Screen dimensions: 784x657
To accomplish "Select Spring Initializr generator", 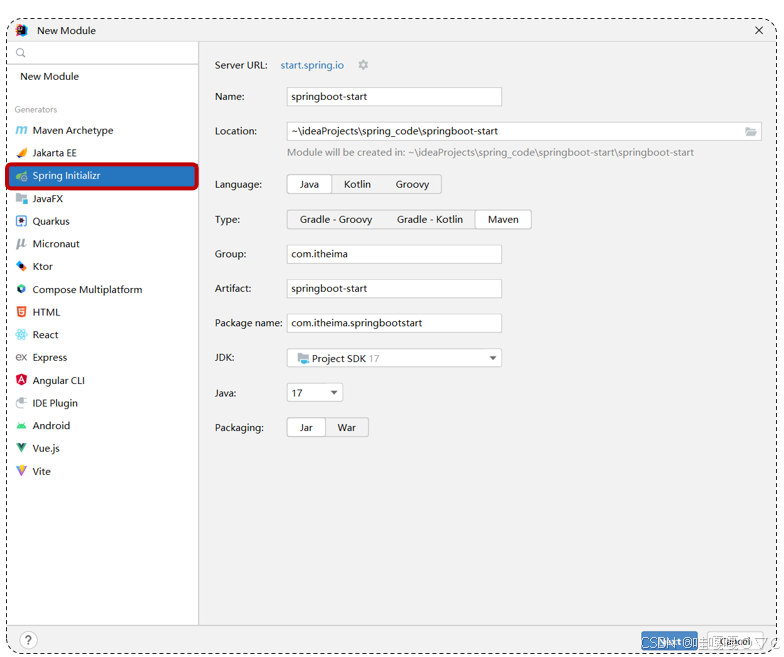I will click(102, 176).
